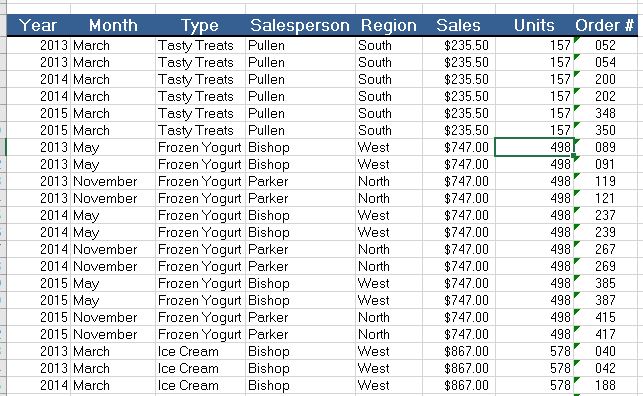Screen dimensions: 643x396
Task: Click order number cell 188
Action: coord(605,385)
